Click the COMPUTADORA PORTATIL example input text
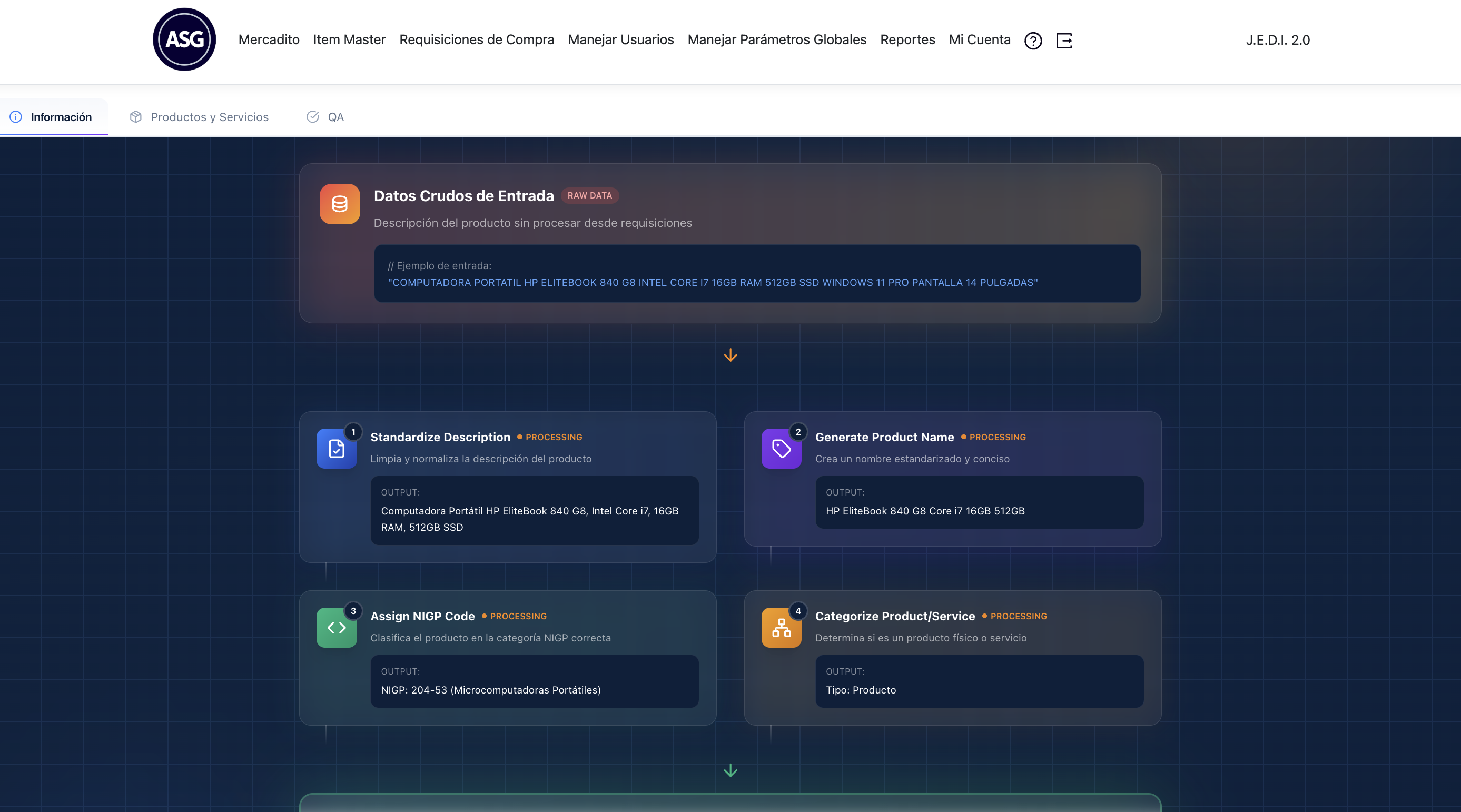Screen dimensions: 1461x812 point(713,282)
